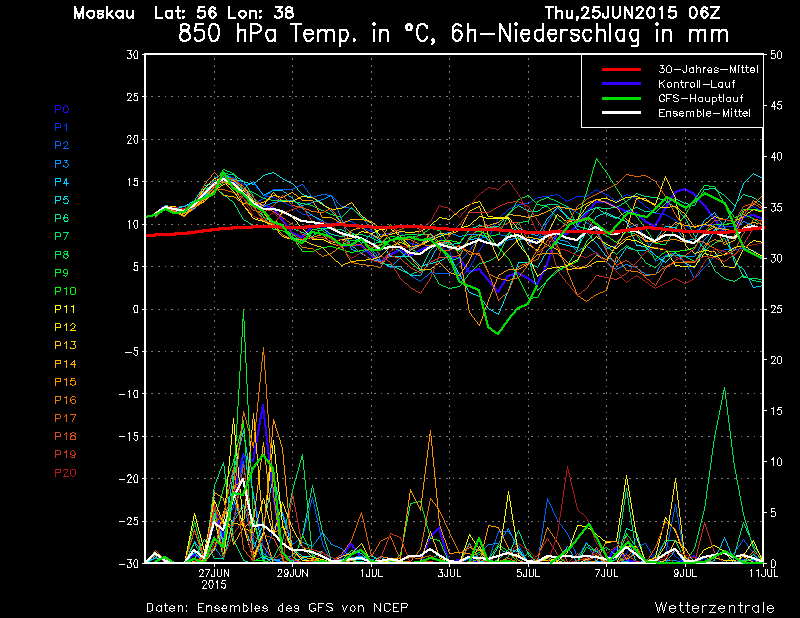The height and width of the screenshot is (618, 800).
Task: Click the 5JUL date axis label
Action: [x=528, y=573]
